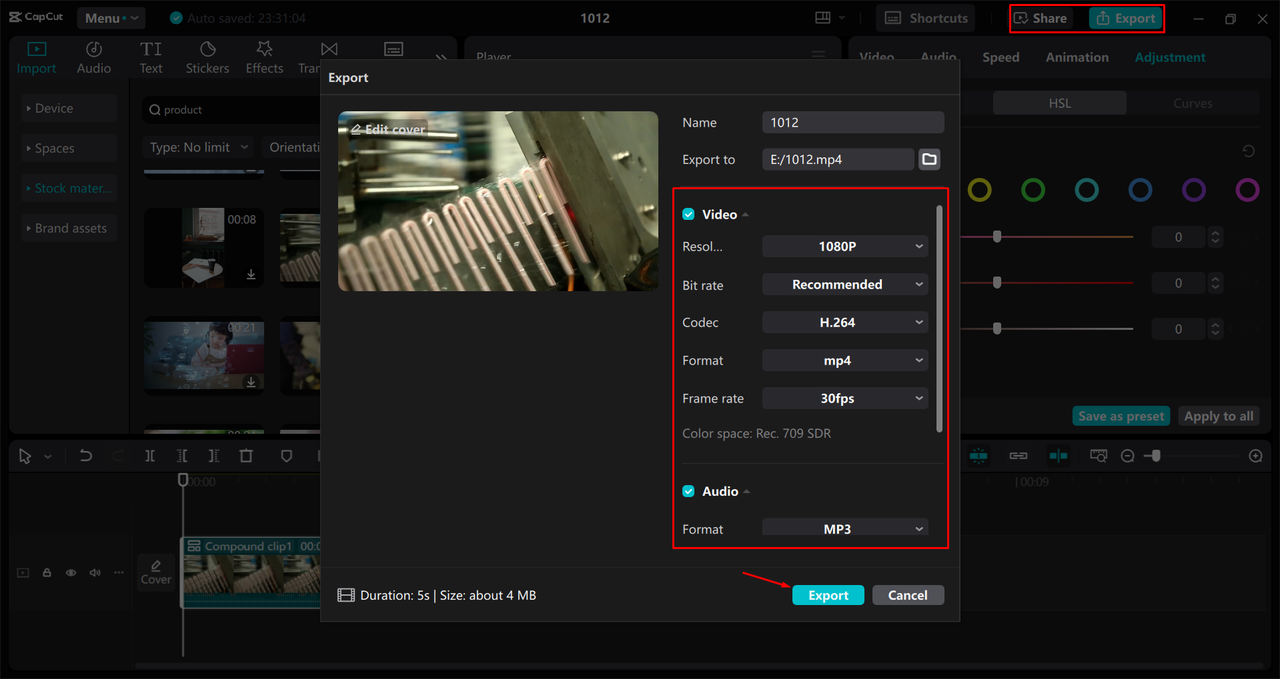Click the Shortcuts button
The height and width of the screenshot is (679, 1280).
coord(926,18)
